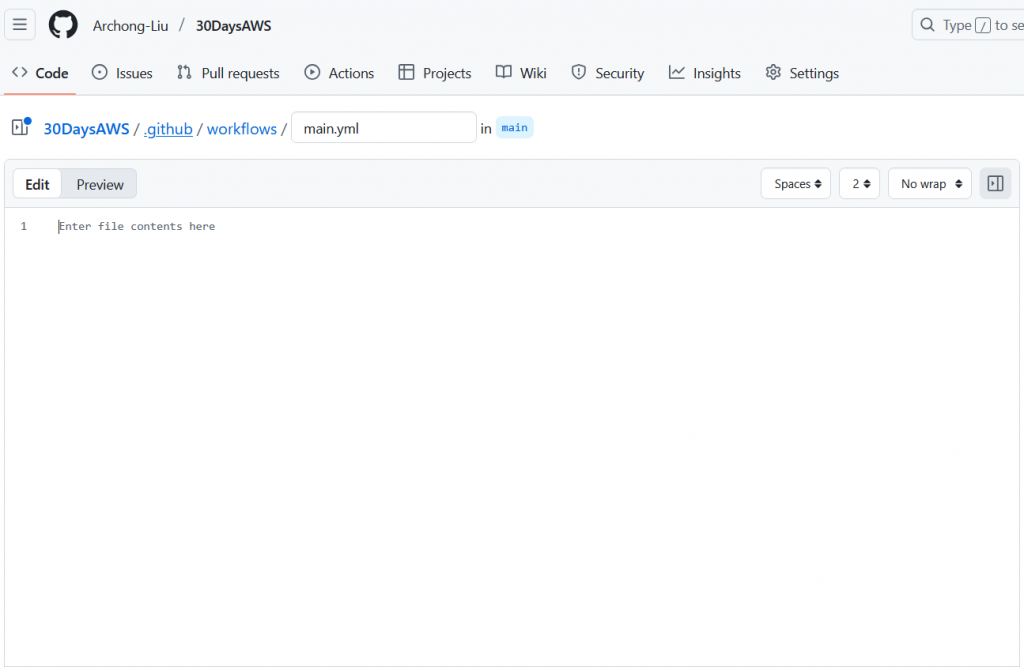Open the Security tab
This screenshot has width=1024, height=667.
pyautogui.click(x=607, y=73)
